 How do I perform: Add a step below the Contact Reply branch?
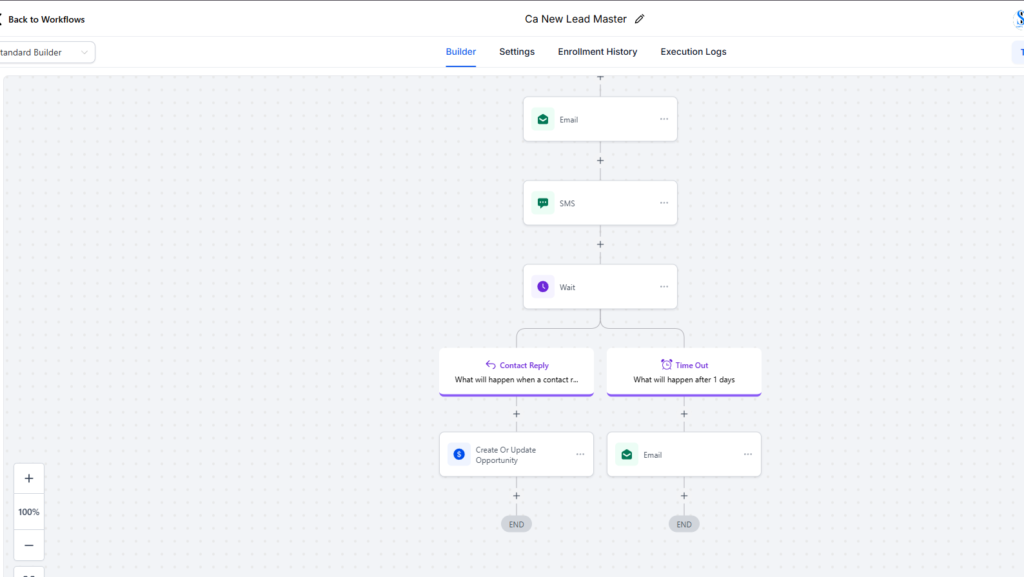coord(516,413)
